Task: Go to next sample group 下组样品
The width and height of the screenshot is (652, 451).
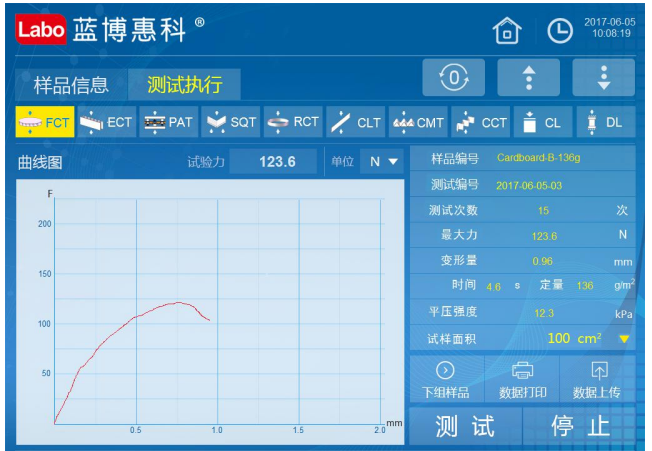Action: coord(446,379)
